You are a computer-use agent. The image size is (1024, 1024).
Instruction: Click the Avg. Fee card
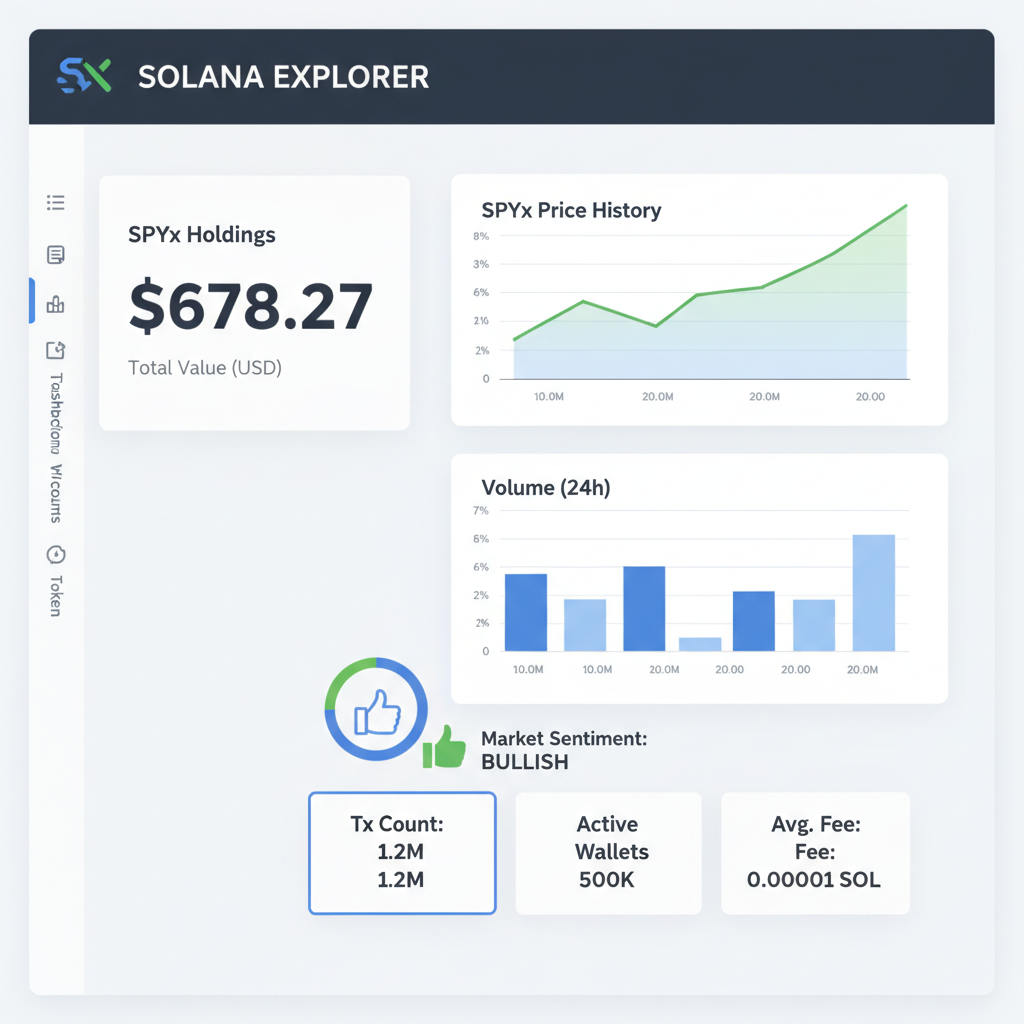[815, 852]
